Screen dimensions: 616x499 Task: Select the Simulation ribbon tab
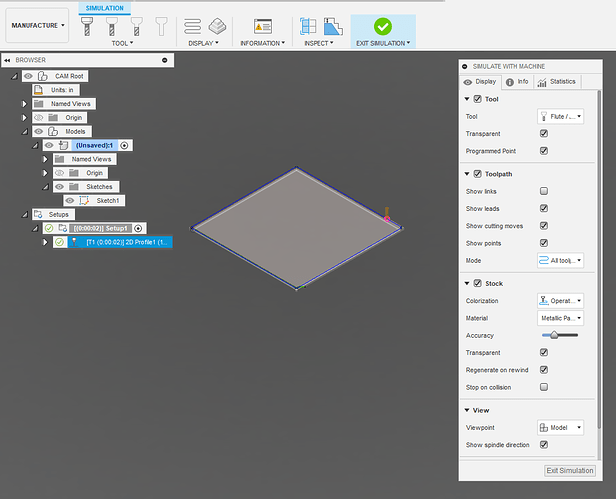[x=104, y=8]
